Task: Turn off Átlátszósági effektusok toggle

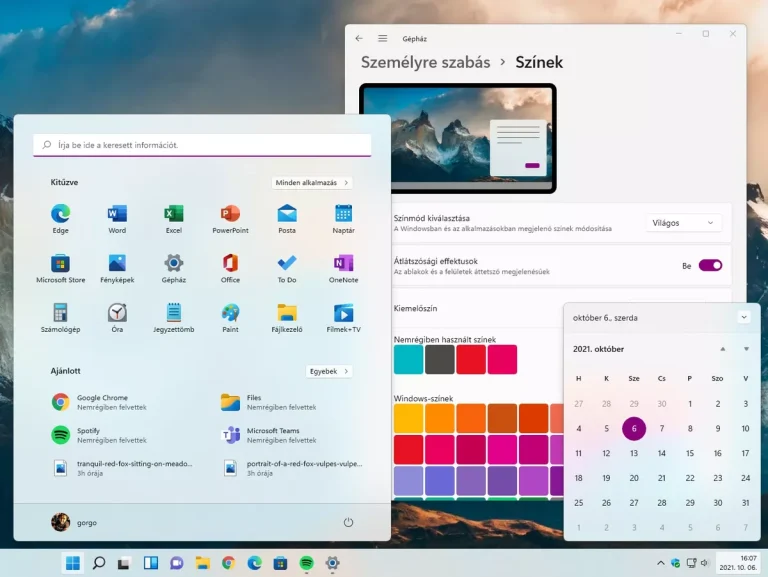Action: point(710,265)
